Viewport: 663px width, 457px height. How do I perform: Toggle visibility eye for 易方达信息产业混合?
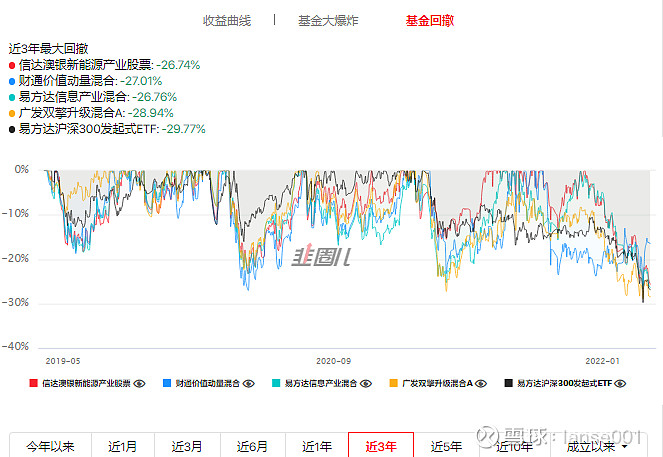[366, 383]
